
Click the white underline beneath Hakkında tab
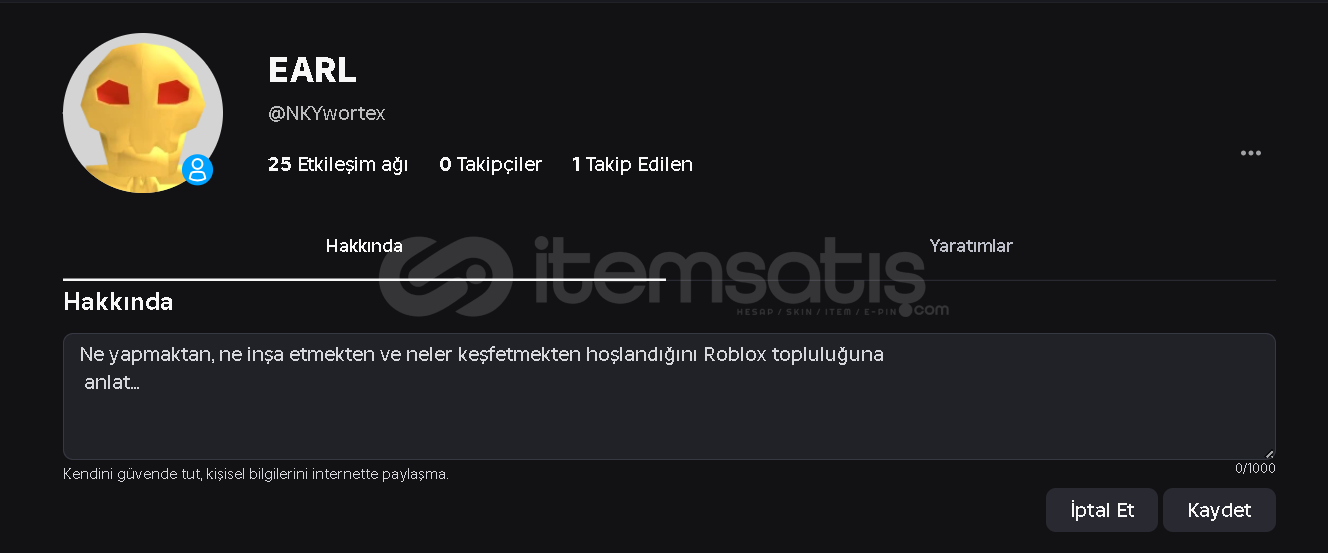coord(364,279)
